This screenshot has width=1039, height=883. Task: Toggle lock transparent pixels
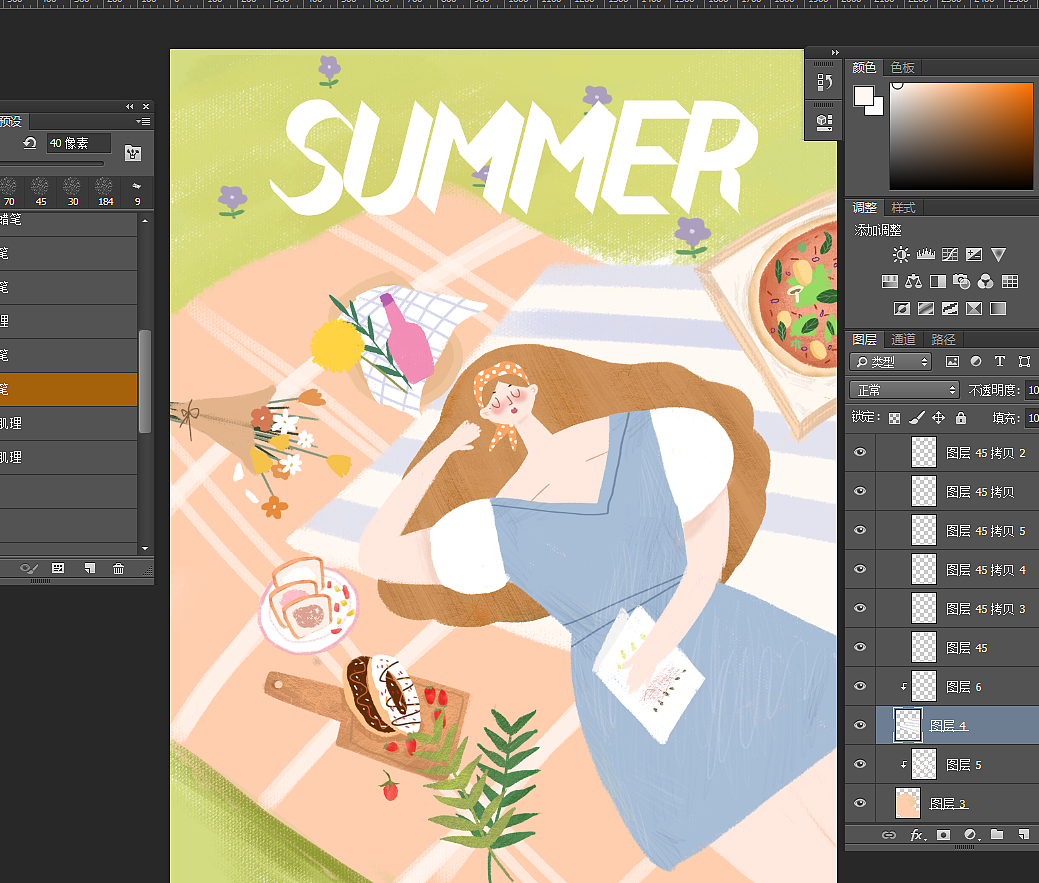[x=895, y=418]
